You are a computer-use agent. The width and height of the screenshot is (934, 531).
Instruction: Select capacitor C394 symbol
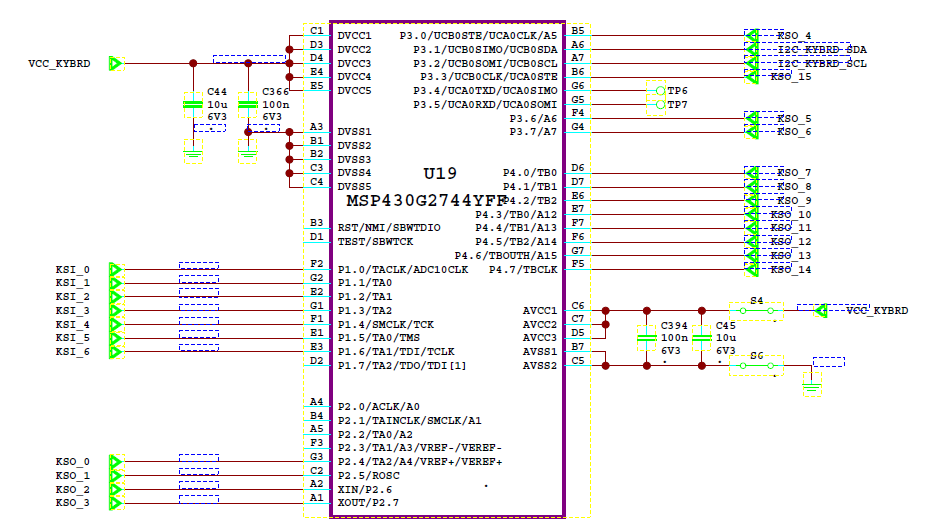(647, 339)
